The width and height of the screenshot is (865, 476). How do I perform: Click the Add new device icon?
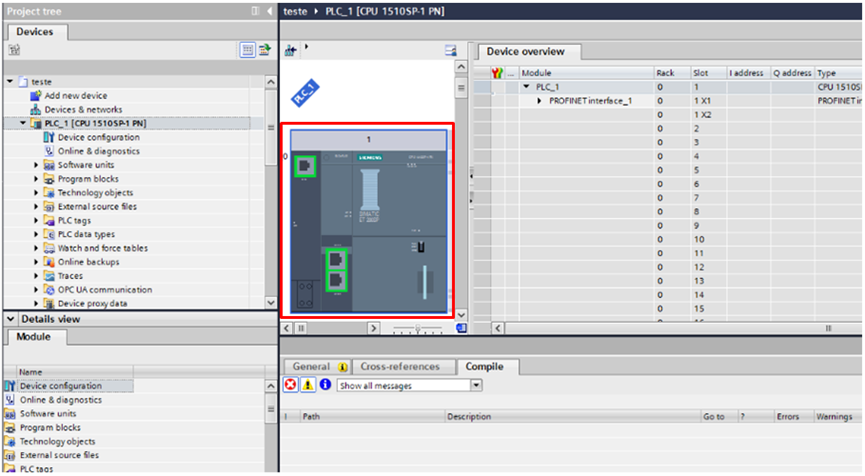click(36, 95)
